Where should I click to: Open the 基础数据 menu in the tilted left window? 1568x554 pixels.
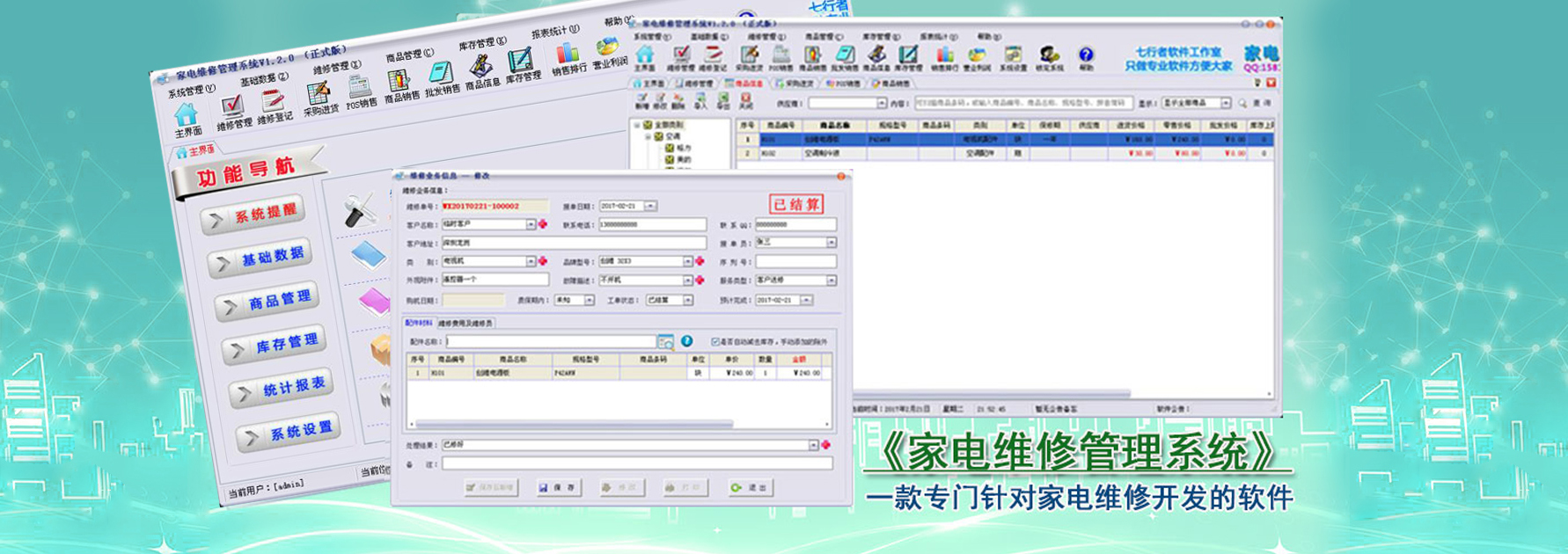pos(264,79)
